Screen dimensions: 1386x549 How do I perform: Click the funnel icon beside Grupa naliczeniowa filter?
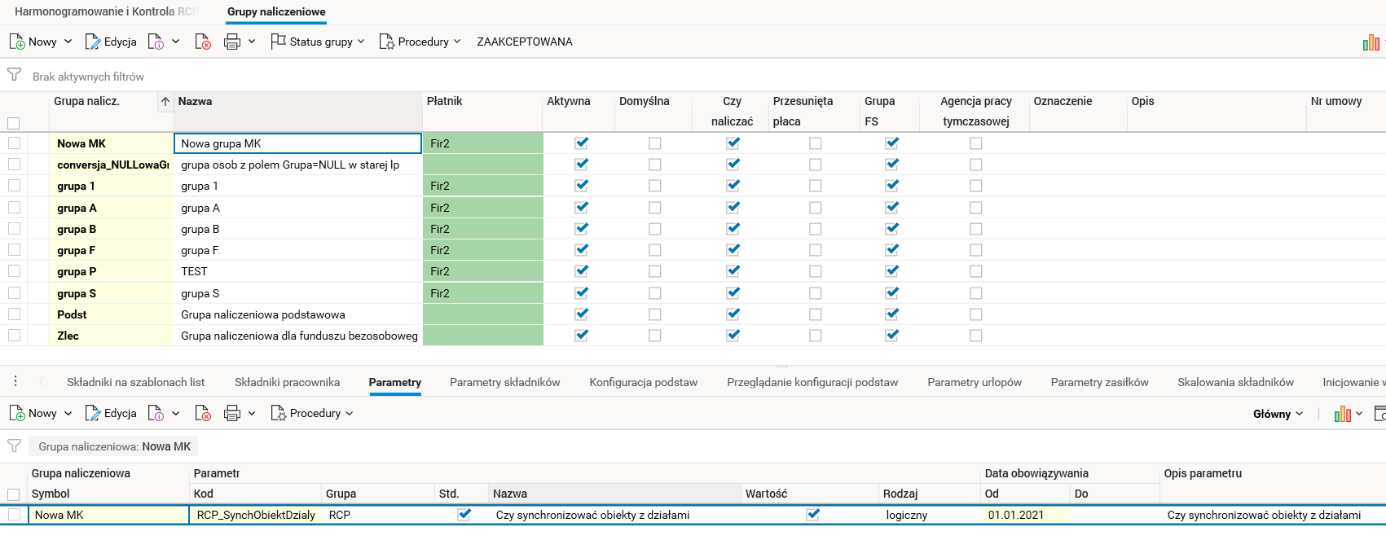[14, 446]
